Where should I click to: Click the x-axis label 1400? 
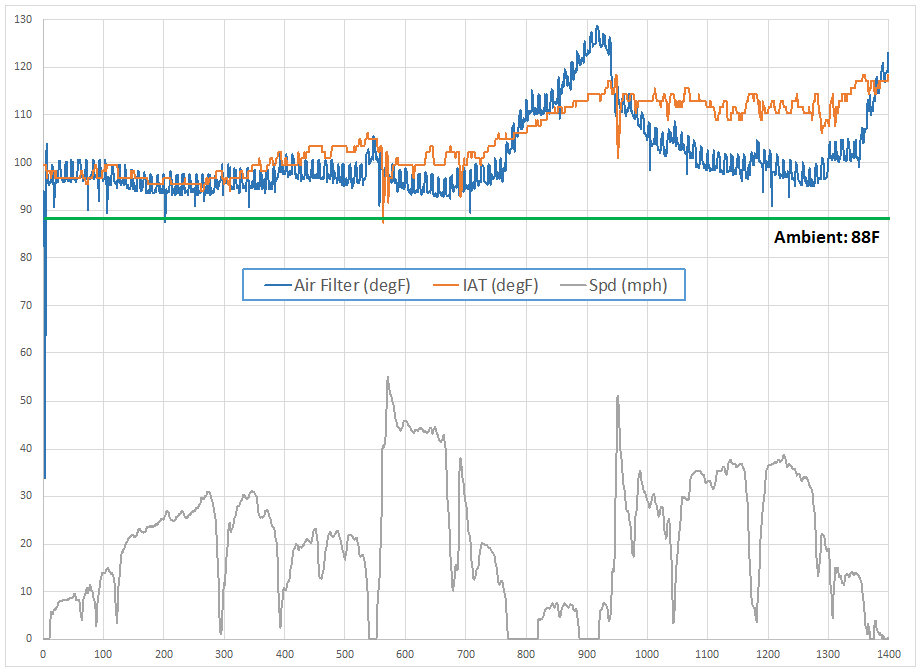pos(888,653)
